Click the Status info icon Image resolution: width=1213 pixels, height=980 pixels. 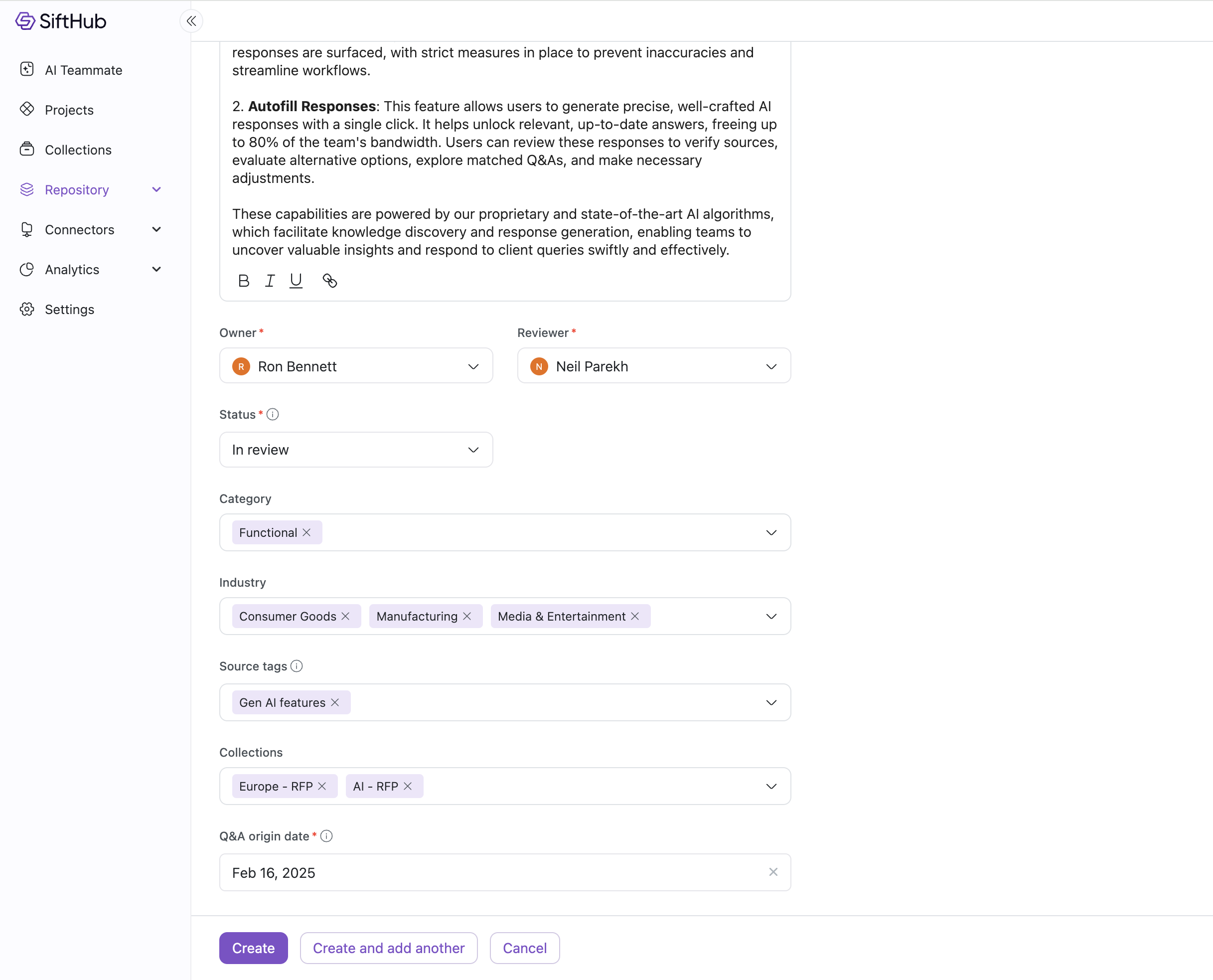pos(273,414)
